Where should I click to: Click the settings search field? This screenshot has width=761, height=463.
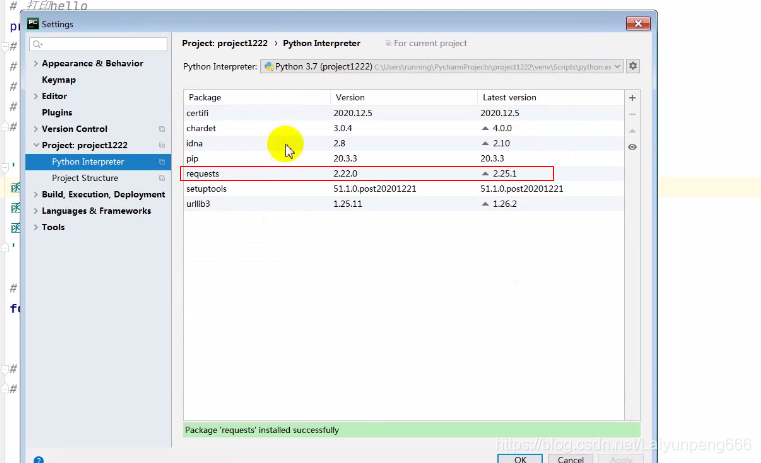tap(99, 44)
